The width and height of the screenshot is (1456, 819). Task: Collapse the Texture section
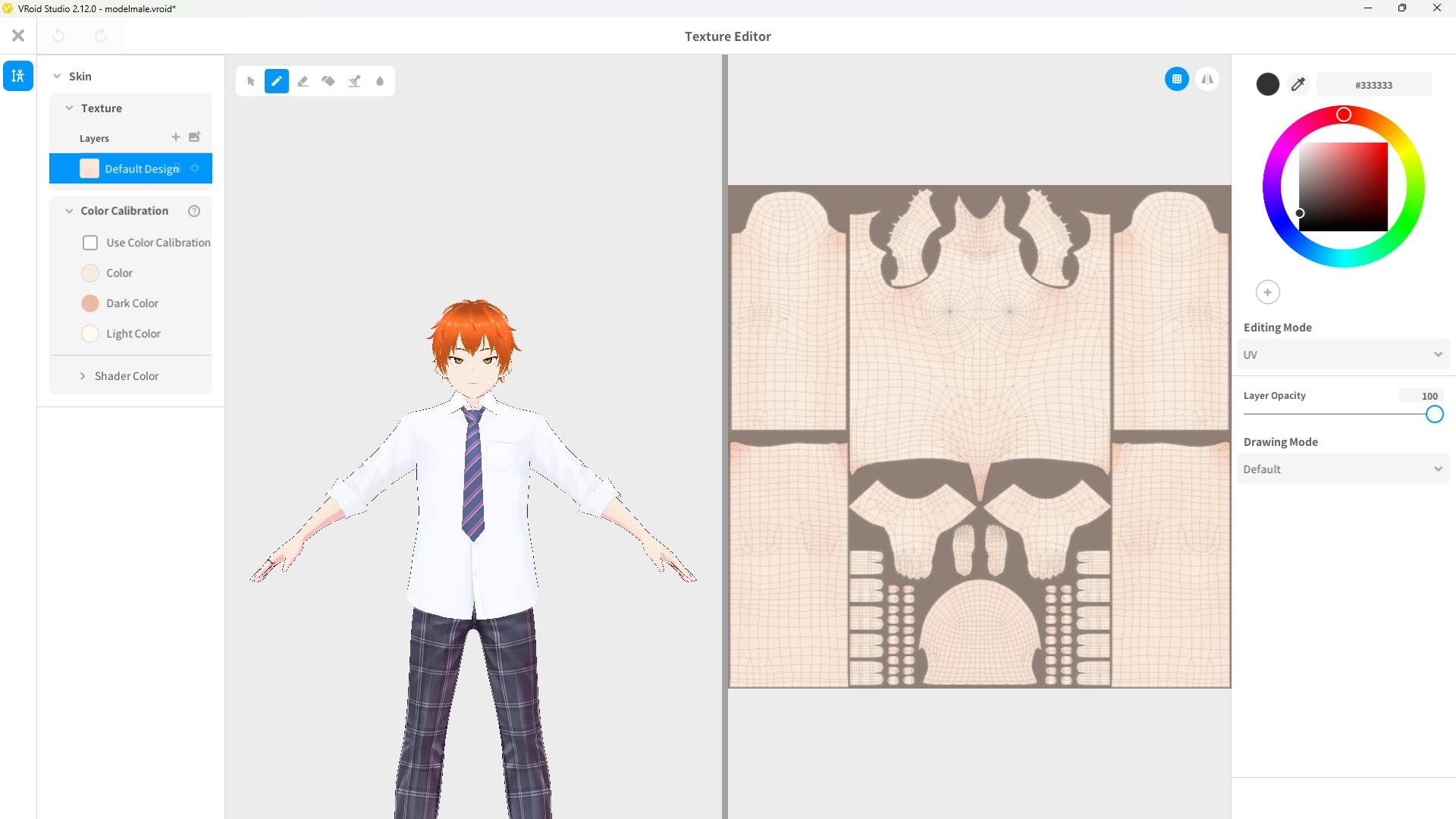(69, 108)
